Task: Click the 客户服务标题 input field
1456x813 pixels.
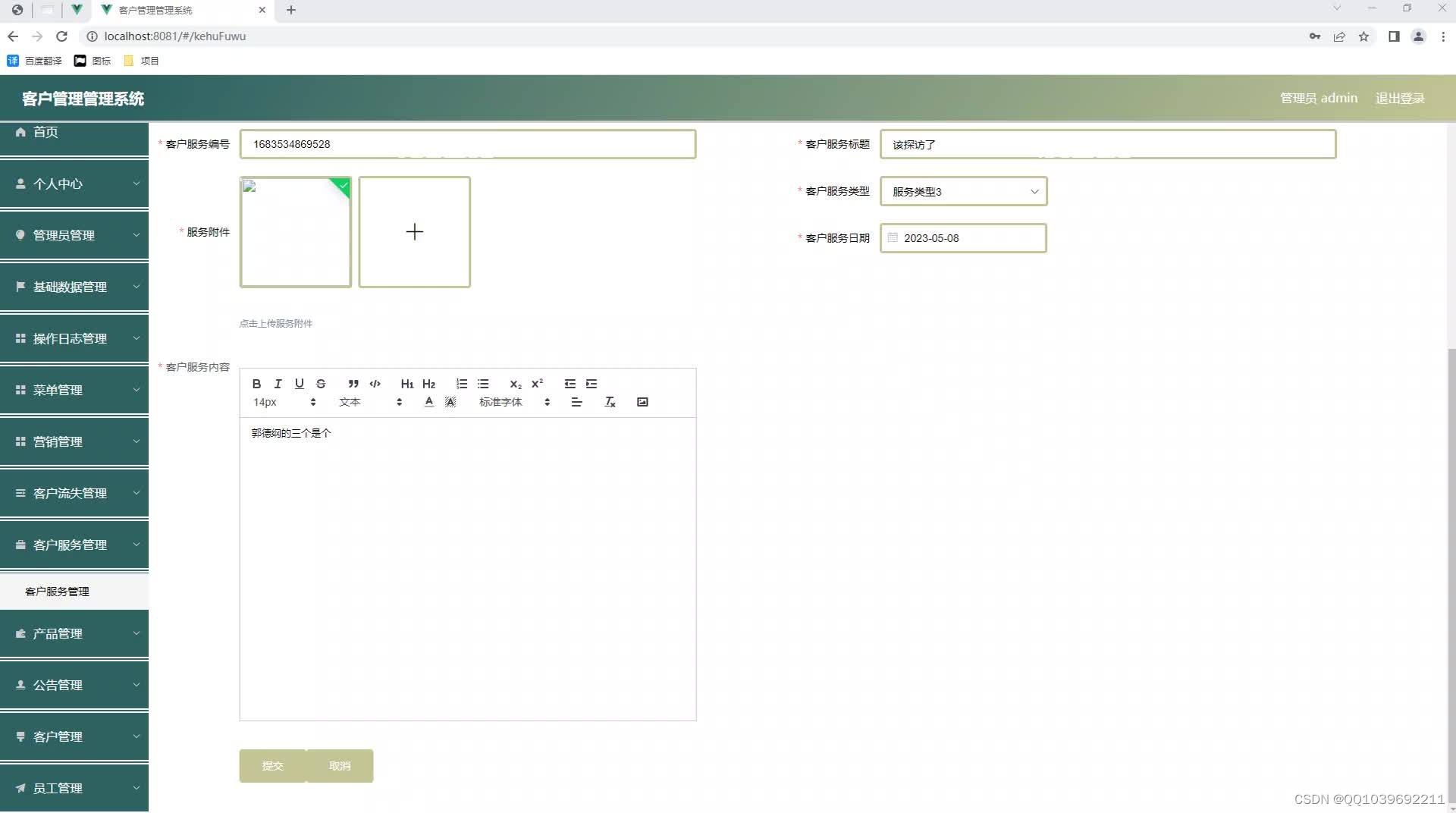Action: [1108, 144]
